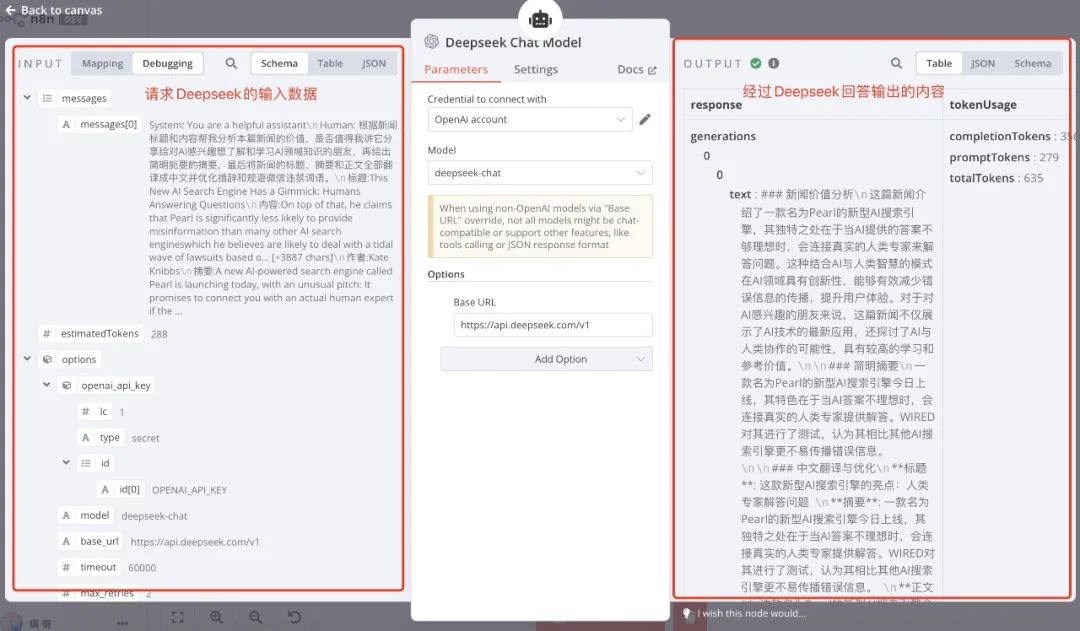
Task: Click openai_api_key object cube icon
Action: pyautogui.click(x=66, y=386)
